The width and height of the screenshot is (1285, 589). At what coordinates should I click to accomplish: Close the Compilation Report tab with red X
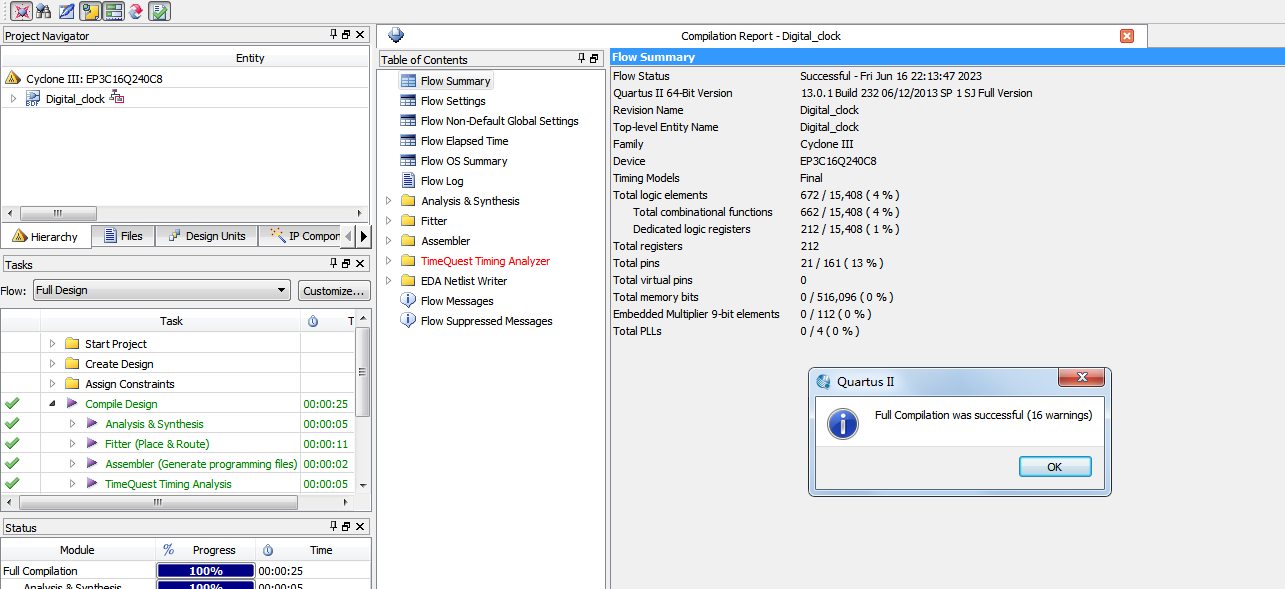click(1127, 36)
